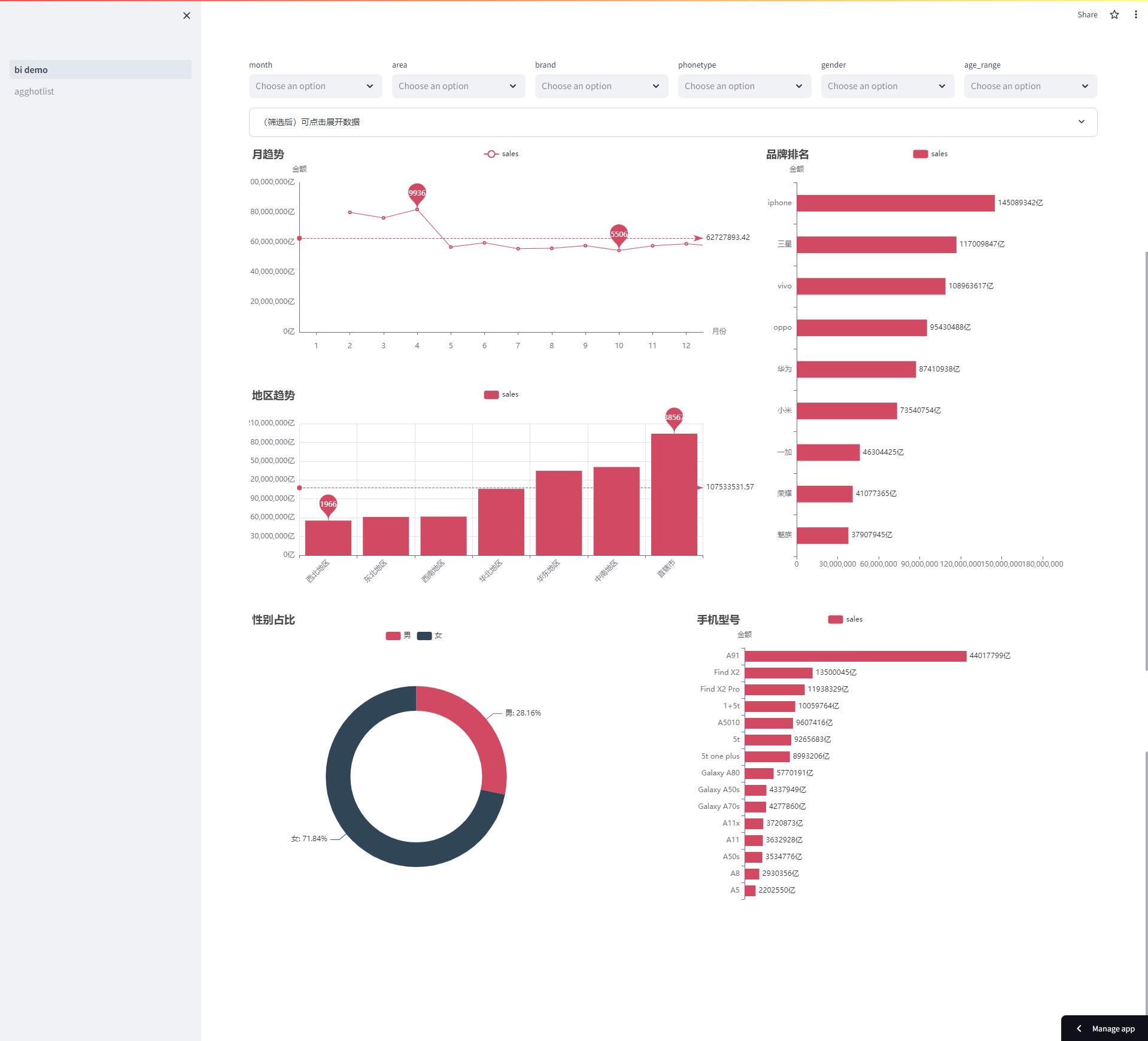Open the agghotlist page
Viewport: 1148px width, 1041px height.
coord(101,91)
